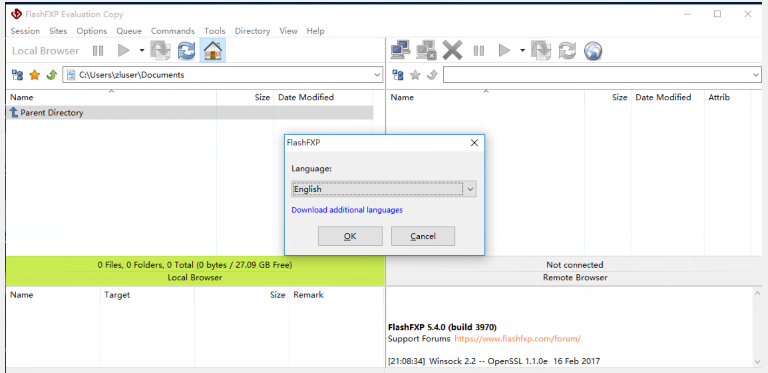Open the remote path dropdown arrow
768x373 pixels.
click(x=756, y=75)
